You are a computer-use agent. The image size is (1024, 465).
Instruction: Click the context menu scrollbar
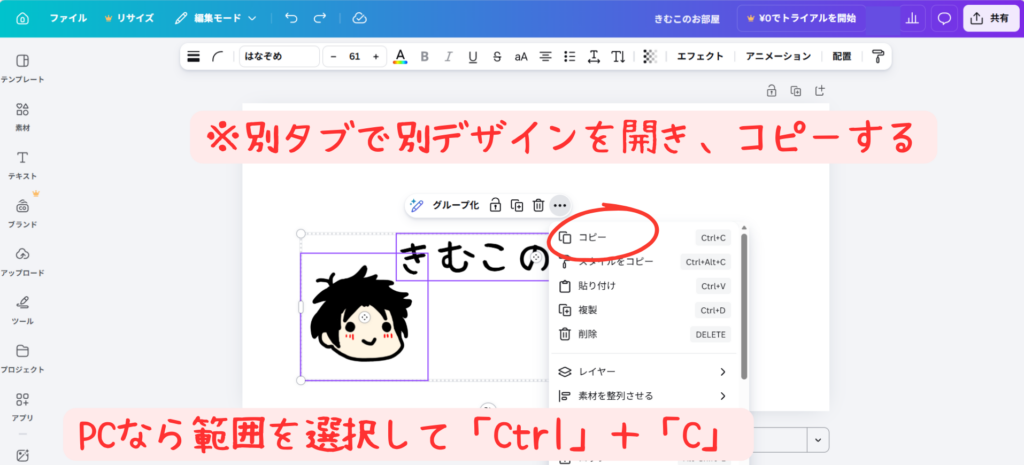click(744, 307)
